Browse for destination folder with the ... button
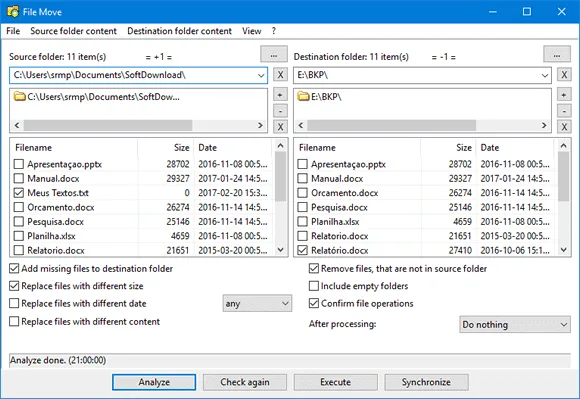 pyautogui.click(x=557, y=54)
